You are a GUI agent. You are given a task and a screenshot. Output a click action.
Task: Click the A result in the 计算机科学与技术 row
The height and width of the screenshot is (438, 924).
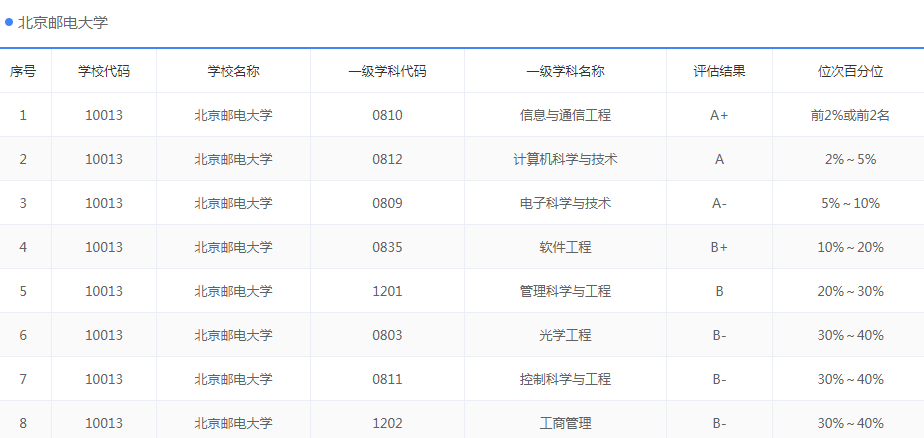pyautogui.click(x=719, y=159)
